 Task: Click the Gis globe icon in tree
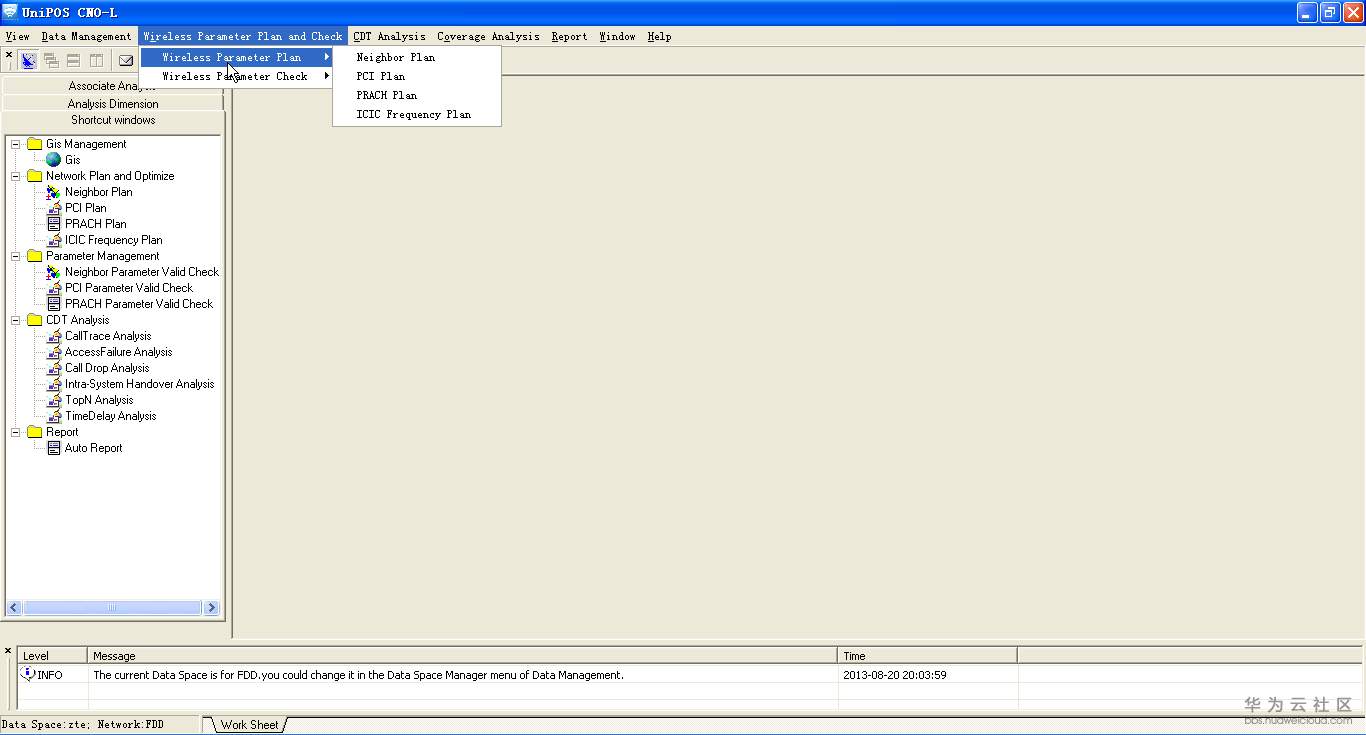tap(54, 160)
